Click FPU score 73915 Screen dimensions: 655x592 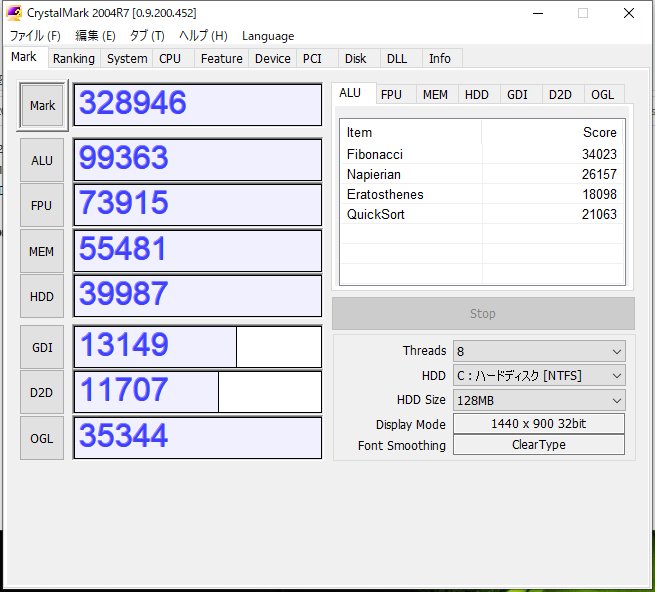pos(198,205)
